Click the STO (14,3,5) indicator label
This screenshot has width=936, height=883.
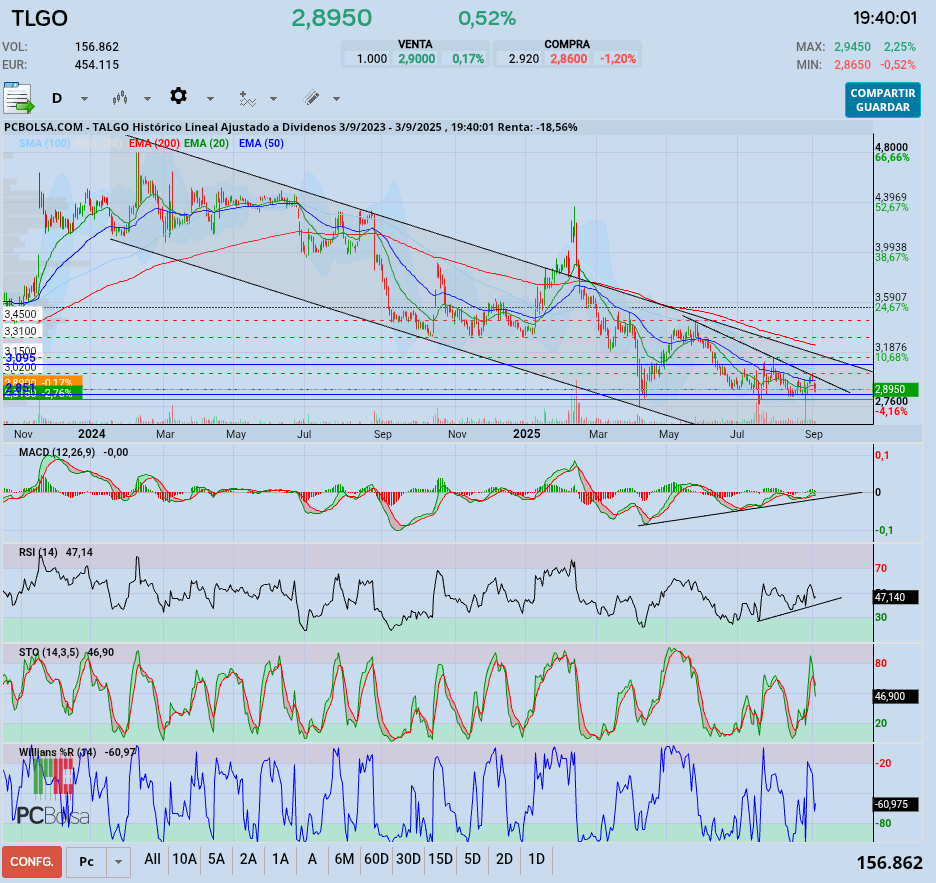click(x=49, y=653)
